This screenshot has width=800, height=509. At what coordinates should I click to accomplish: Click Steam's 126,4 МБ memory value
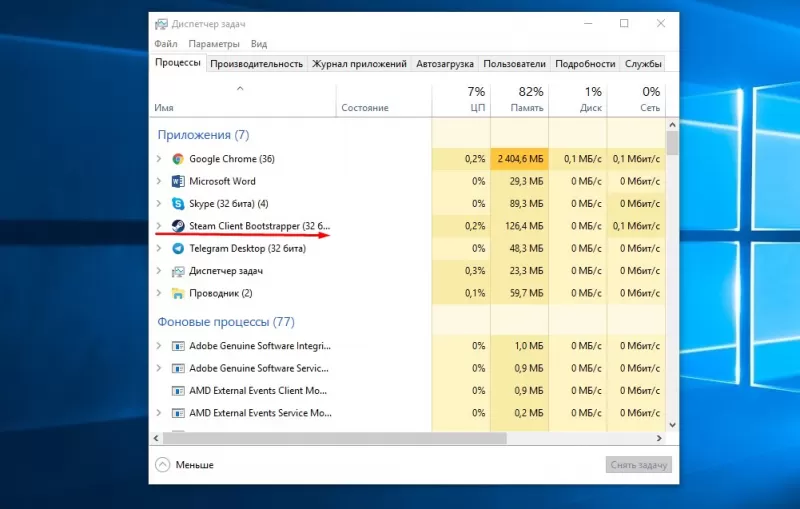coord(524,226)
